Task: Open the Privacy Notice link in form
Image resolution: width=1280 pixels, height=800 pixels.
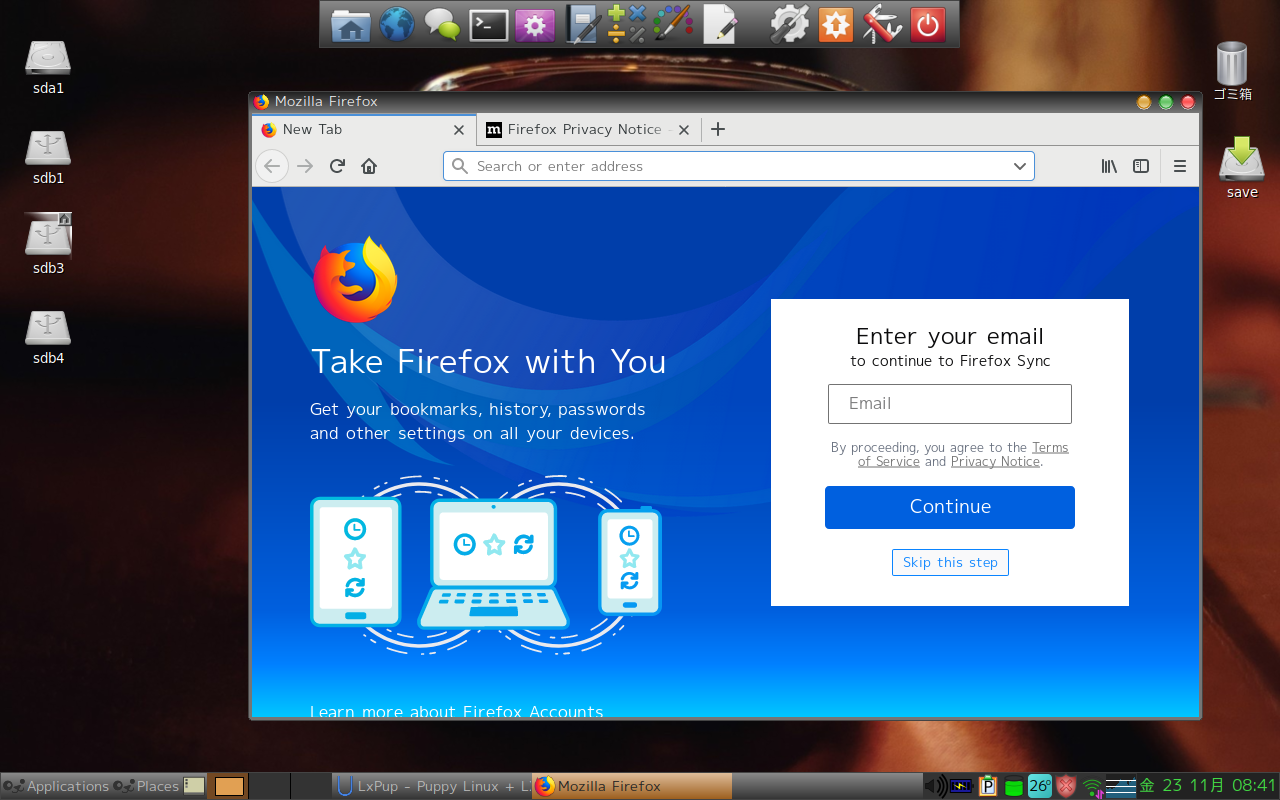Action: coord(995,461)
